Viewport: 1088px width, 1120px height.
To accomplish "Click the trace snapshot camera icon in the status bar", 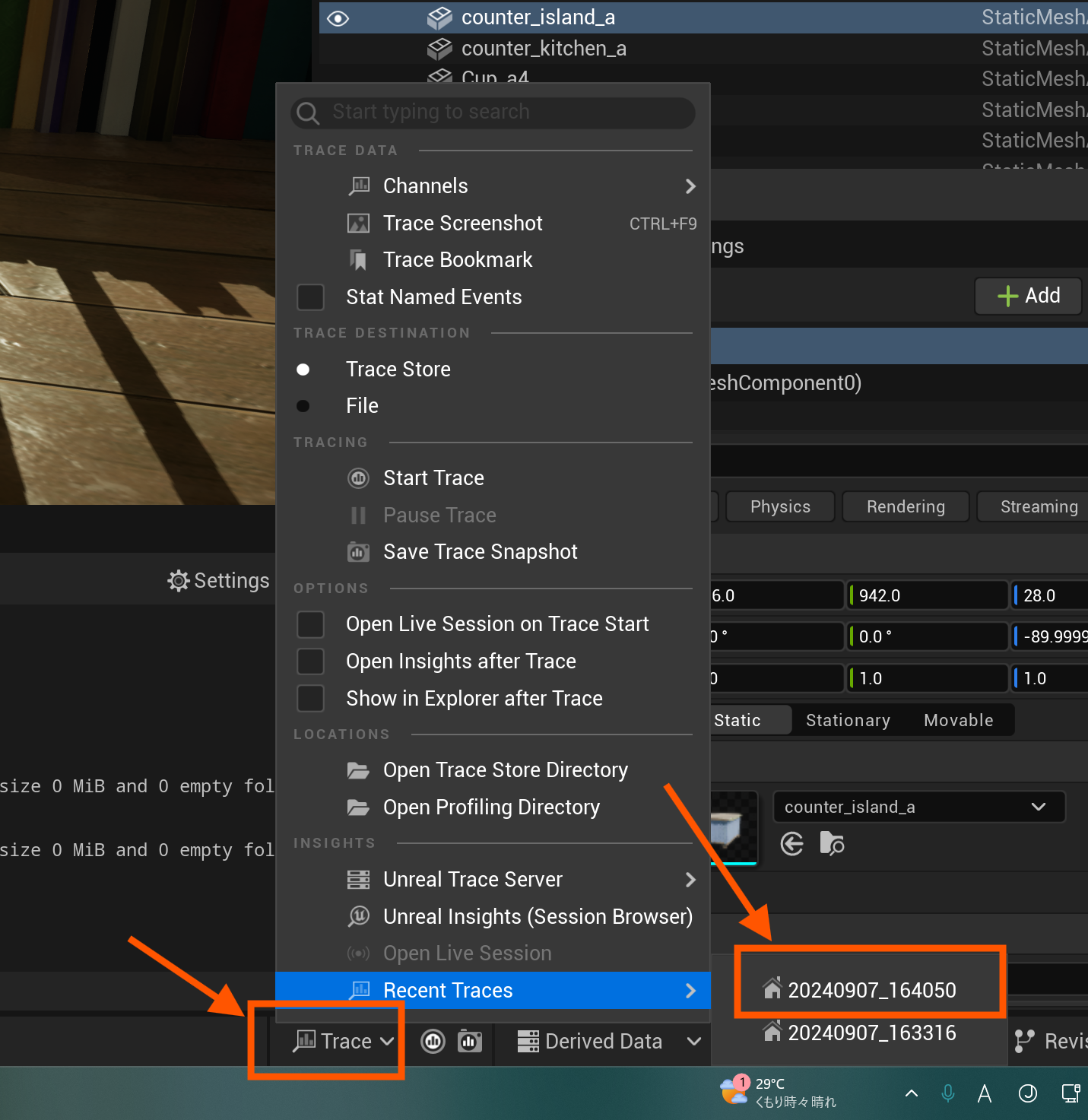I will pyautogui.click(x=470, y=1041).
